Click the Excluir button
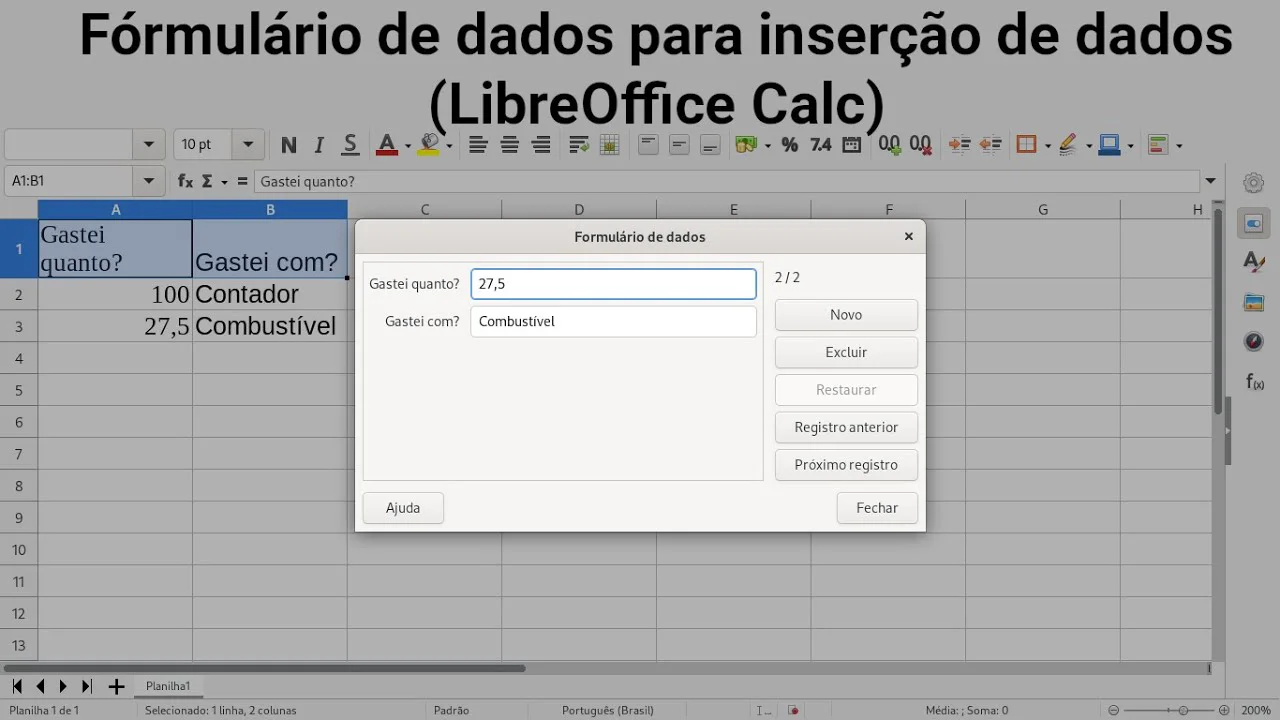The width and height of the screenshot is (1280, 720). 846,352
